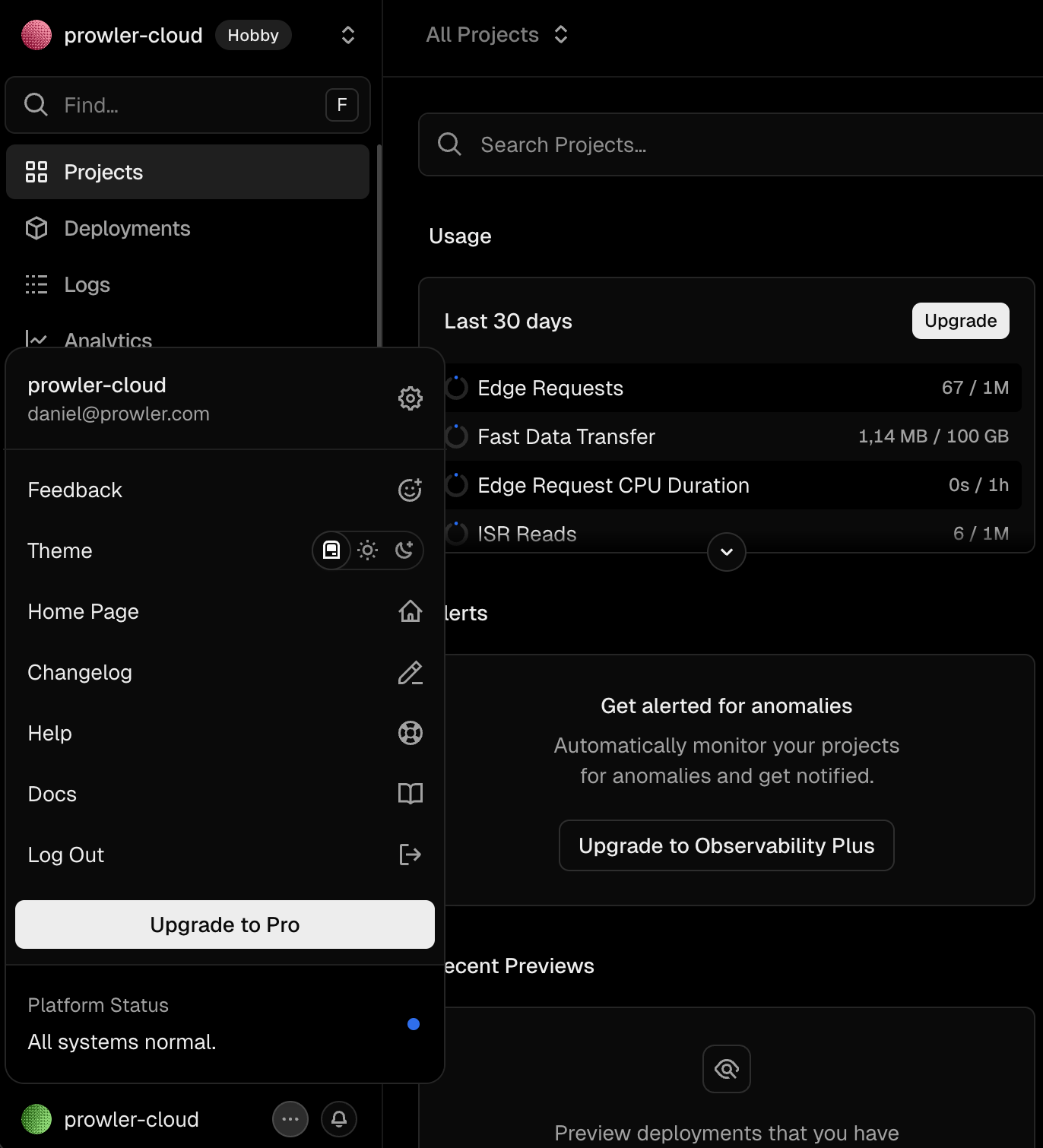Click the Edge Request CPU Duration ring
Viewport: 1043px width, 1148px height.
click(456, 485)
